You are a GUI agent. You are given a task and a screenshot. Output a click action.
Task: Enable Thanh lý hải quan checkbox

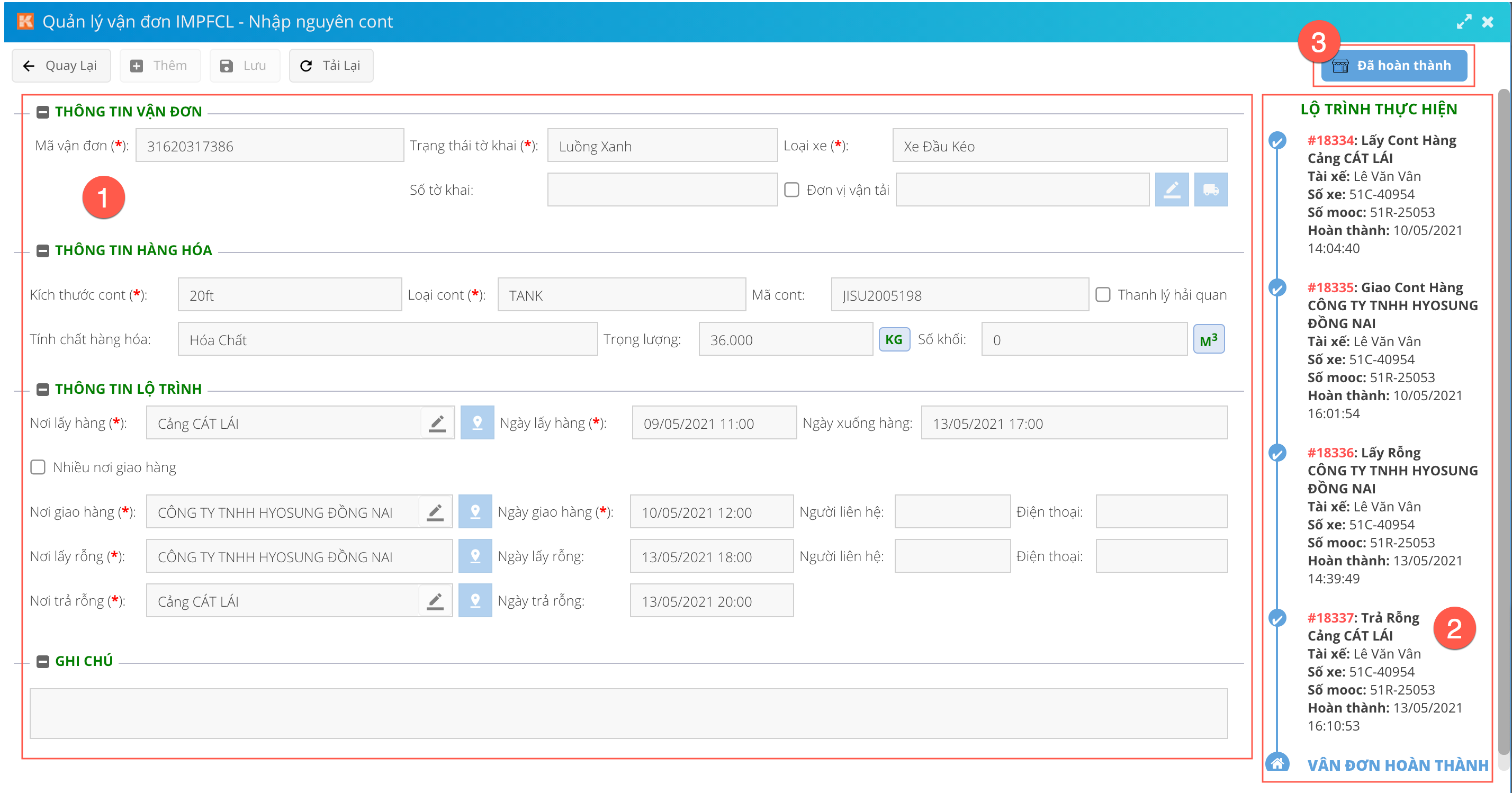pyautogui.click(x=1103, y=295)
